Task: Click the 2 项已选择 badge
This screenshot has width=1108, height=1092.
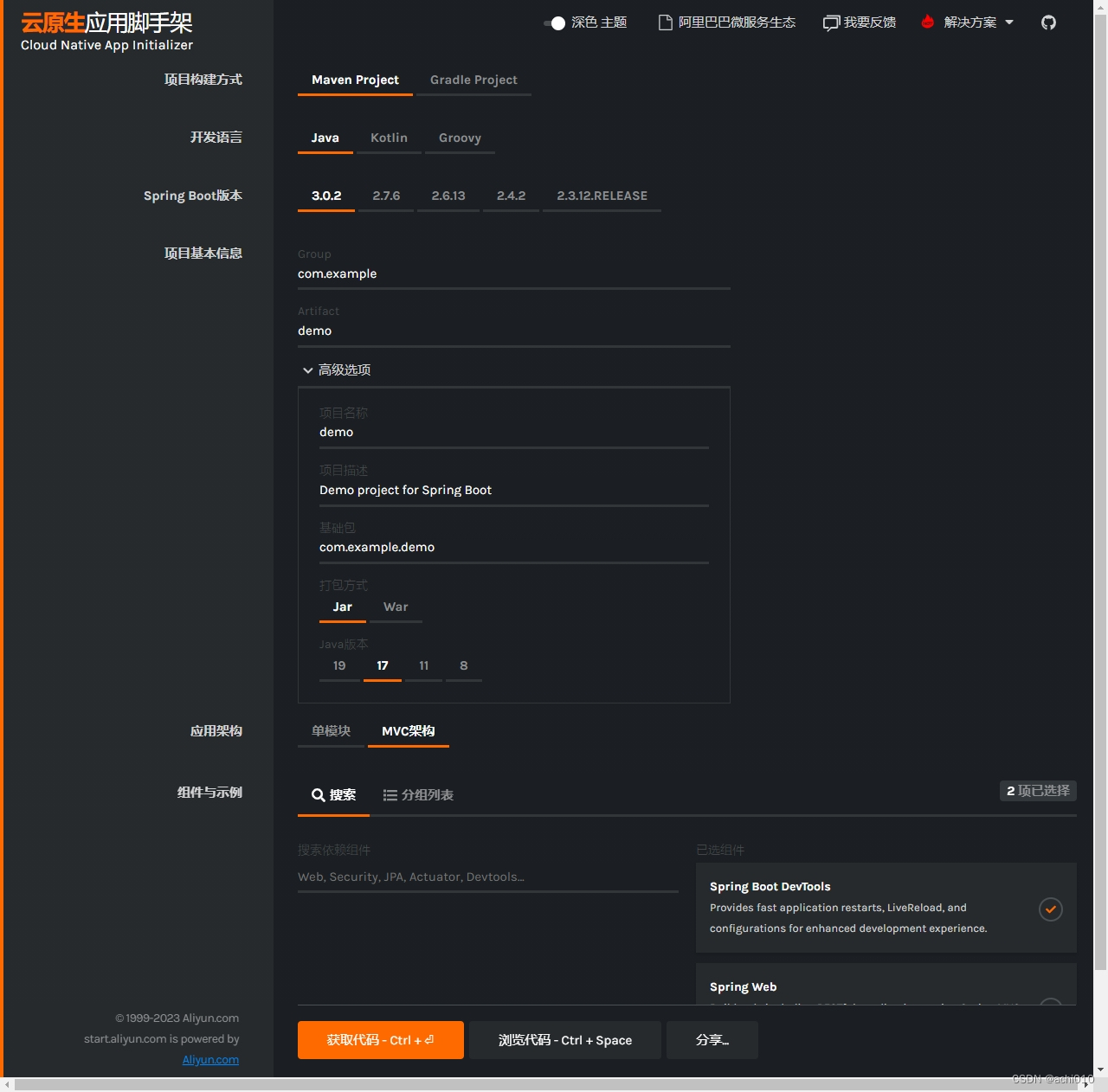Action: (x=1038, y=791)
